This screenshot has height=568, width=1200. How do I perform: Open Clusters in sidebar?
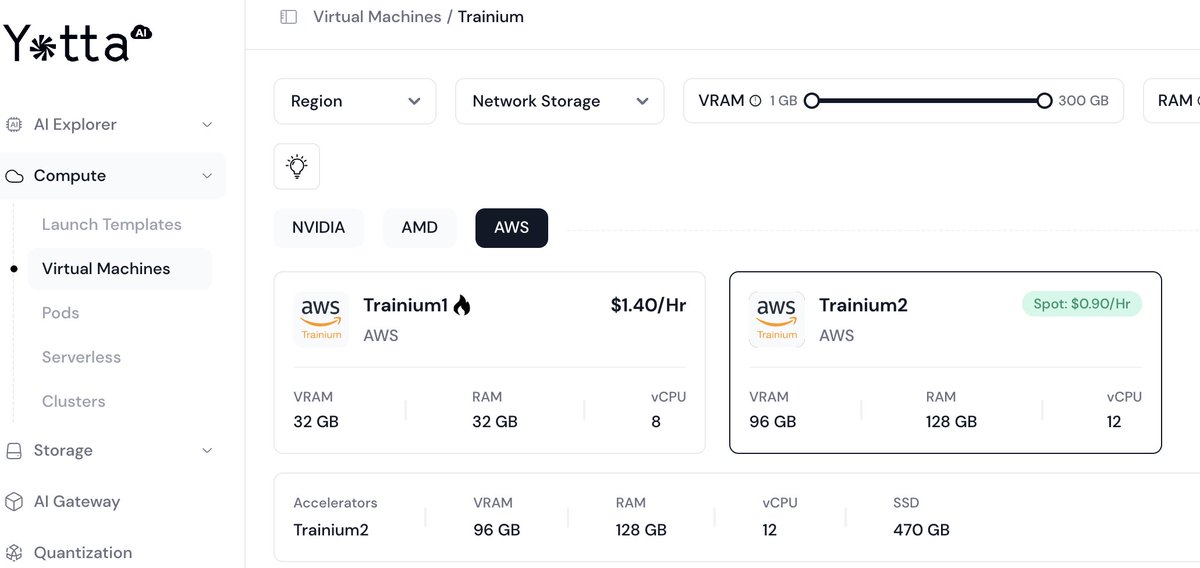pos(73,401)
